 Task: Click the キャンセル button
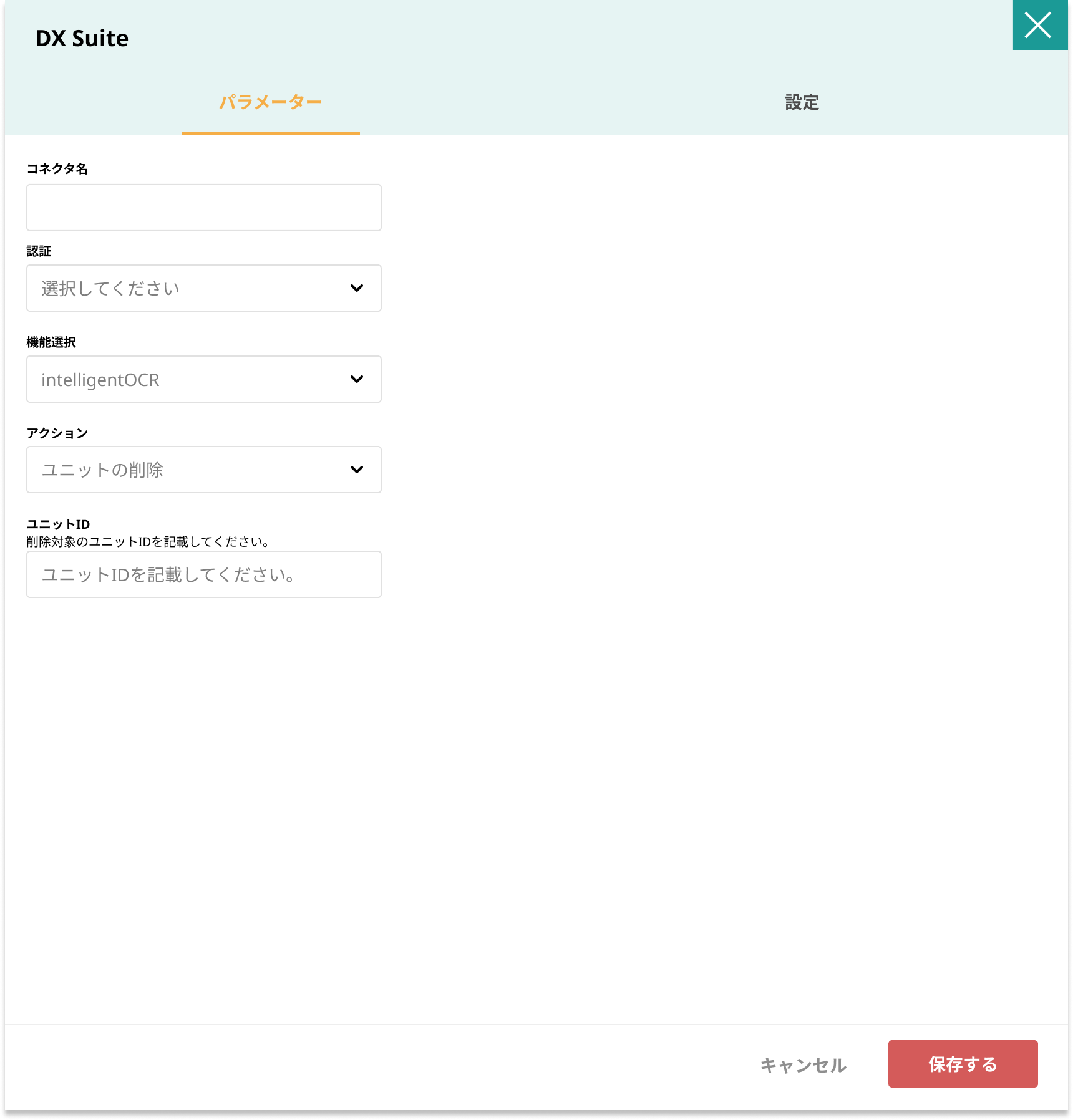[x=803, y=1065]
